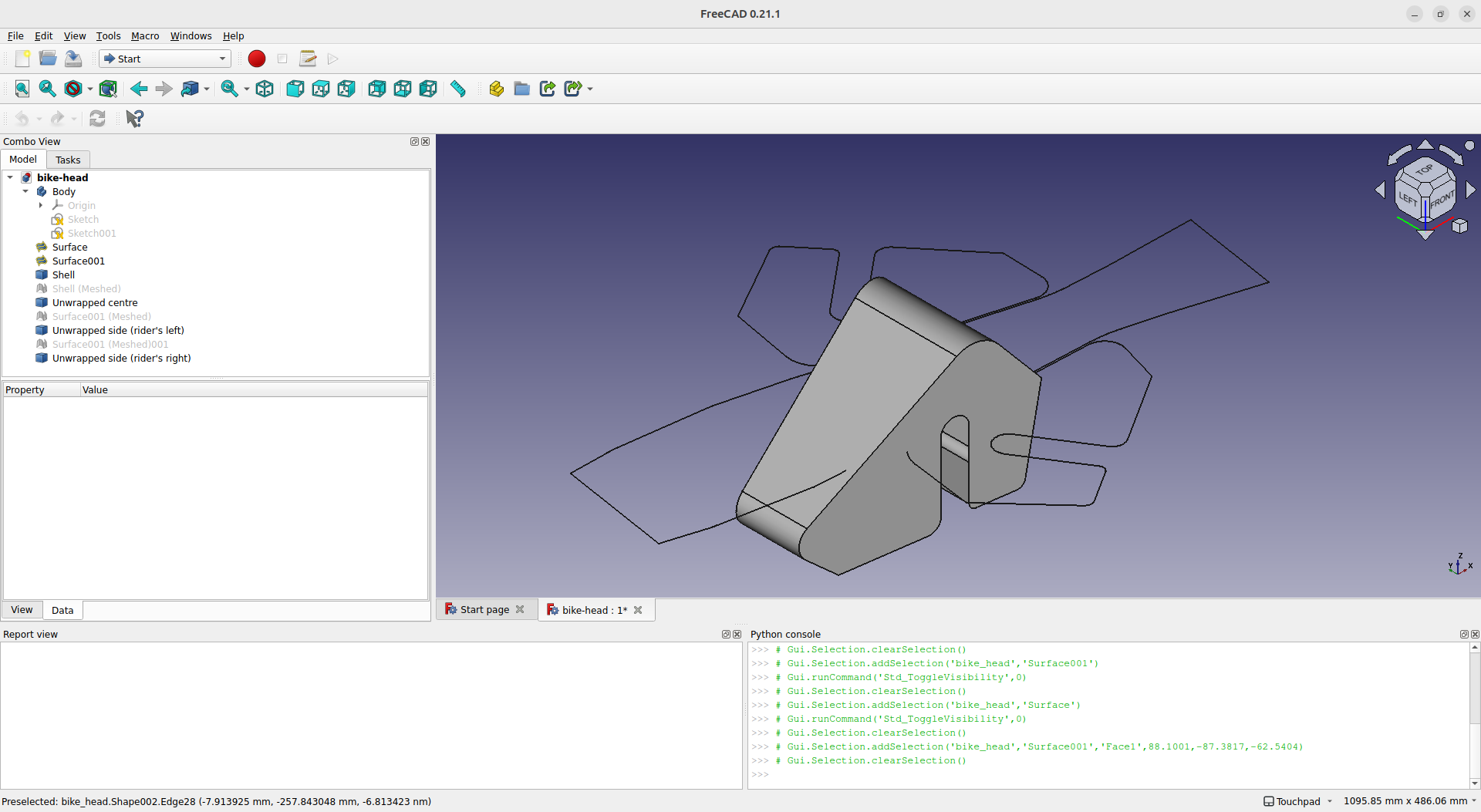Create a Part with the yellow icon
The height and width of the screenshot is (812, 1481).
[497, 89]
